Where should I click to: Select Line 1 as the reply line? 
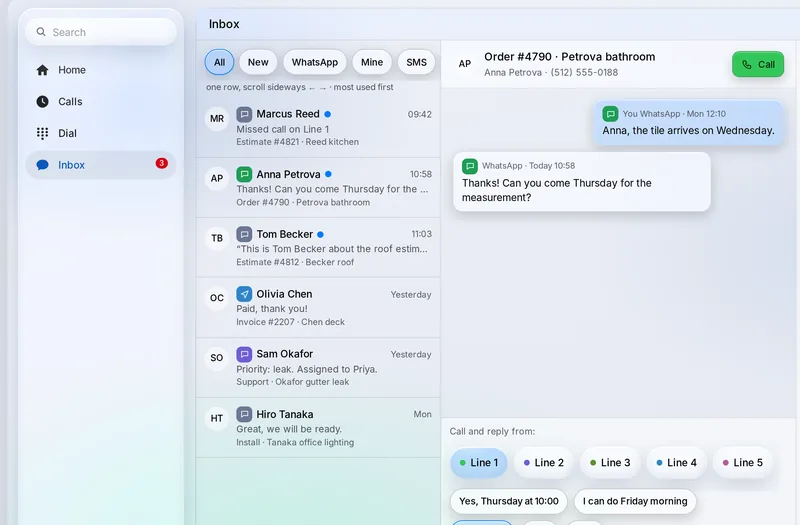479,463
